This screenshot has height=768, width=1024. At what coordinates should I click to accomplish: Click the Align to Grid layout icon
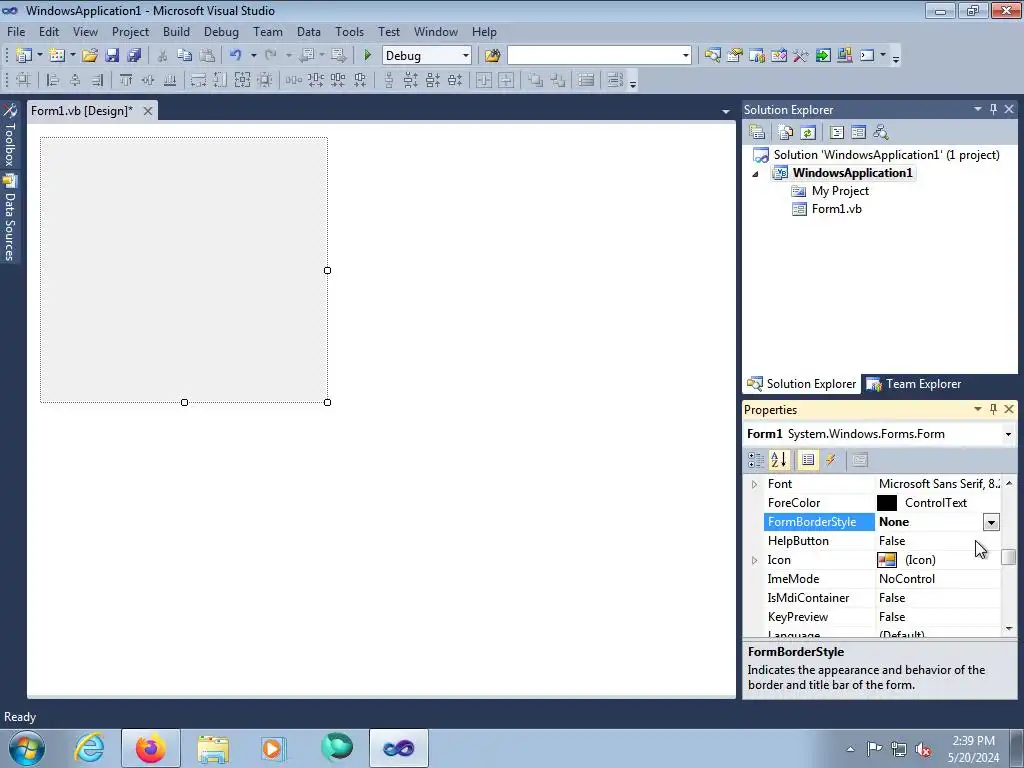(23, 80)
